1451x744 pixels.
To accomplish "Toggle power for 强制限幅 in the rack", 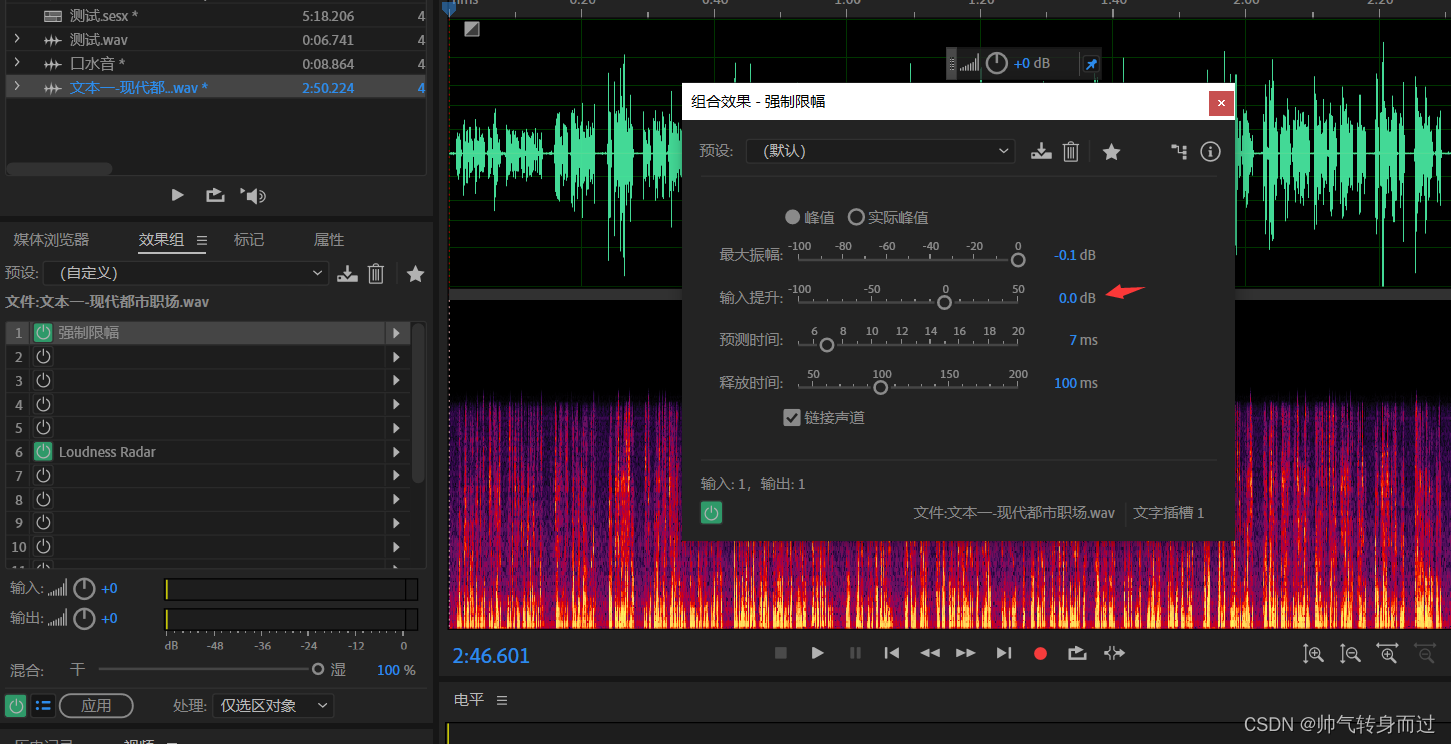I will (x=43, y=332).
